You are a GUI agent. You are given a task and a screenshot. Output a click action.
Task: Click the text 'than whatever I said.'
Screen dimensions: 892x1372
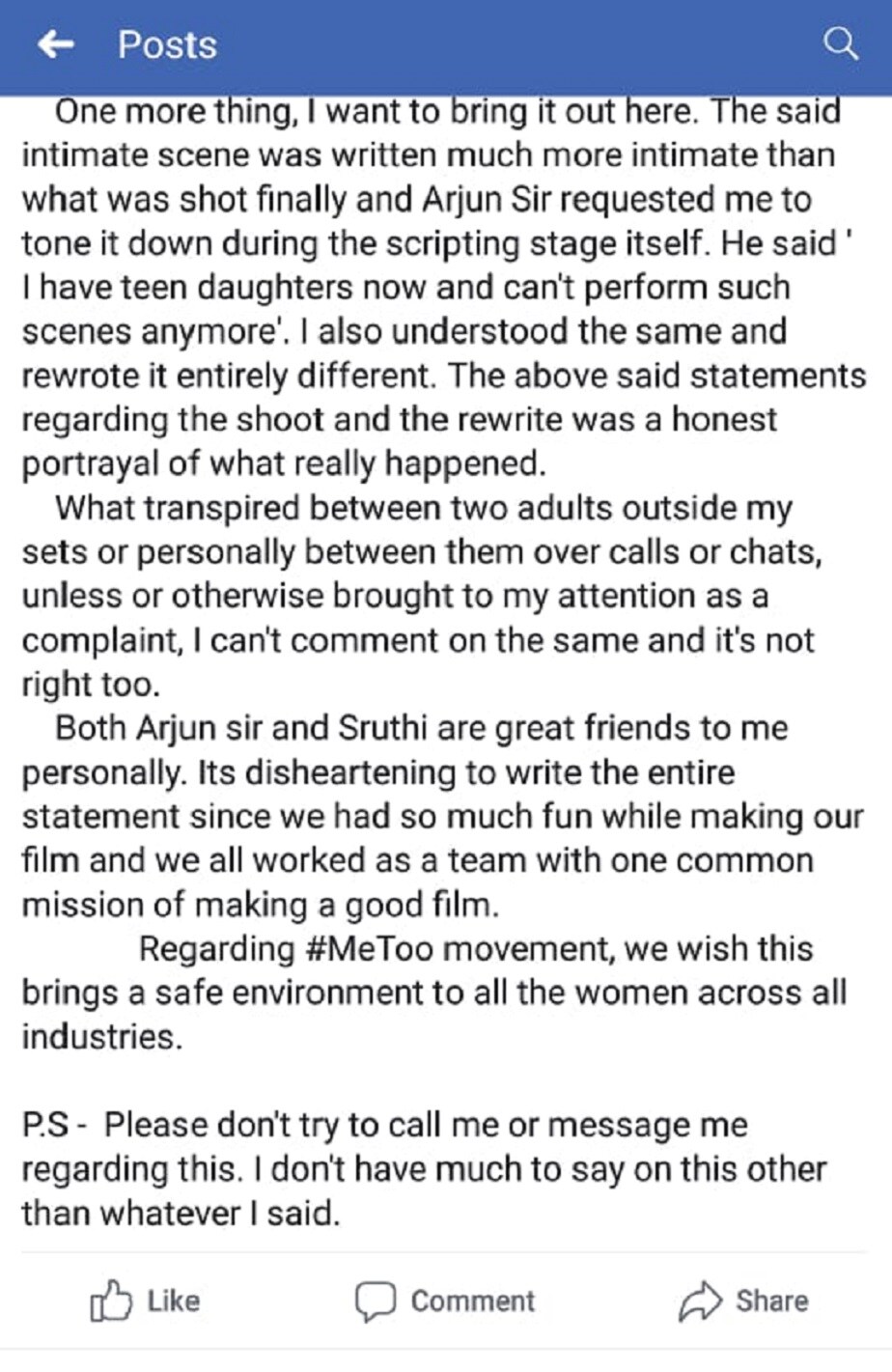pos(181,1213)
